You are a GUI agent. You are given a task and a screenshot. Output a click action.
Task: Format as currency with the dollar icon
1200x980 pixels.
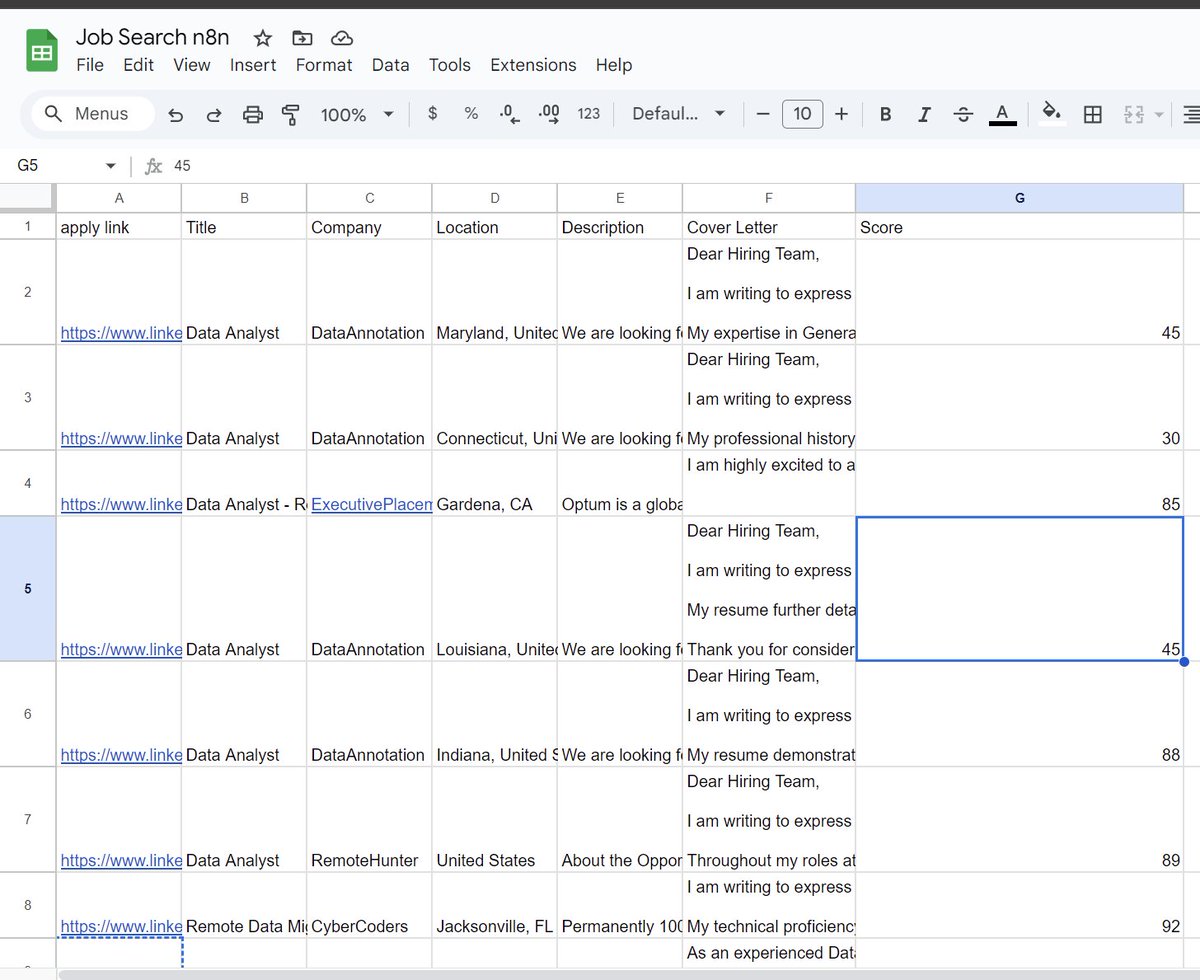[432, 114]
